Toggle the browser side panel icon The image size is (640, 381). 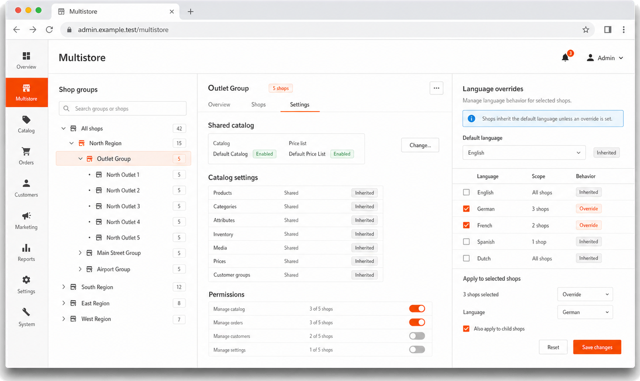(608, 29)
